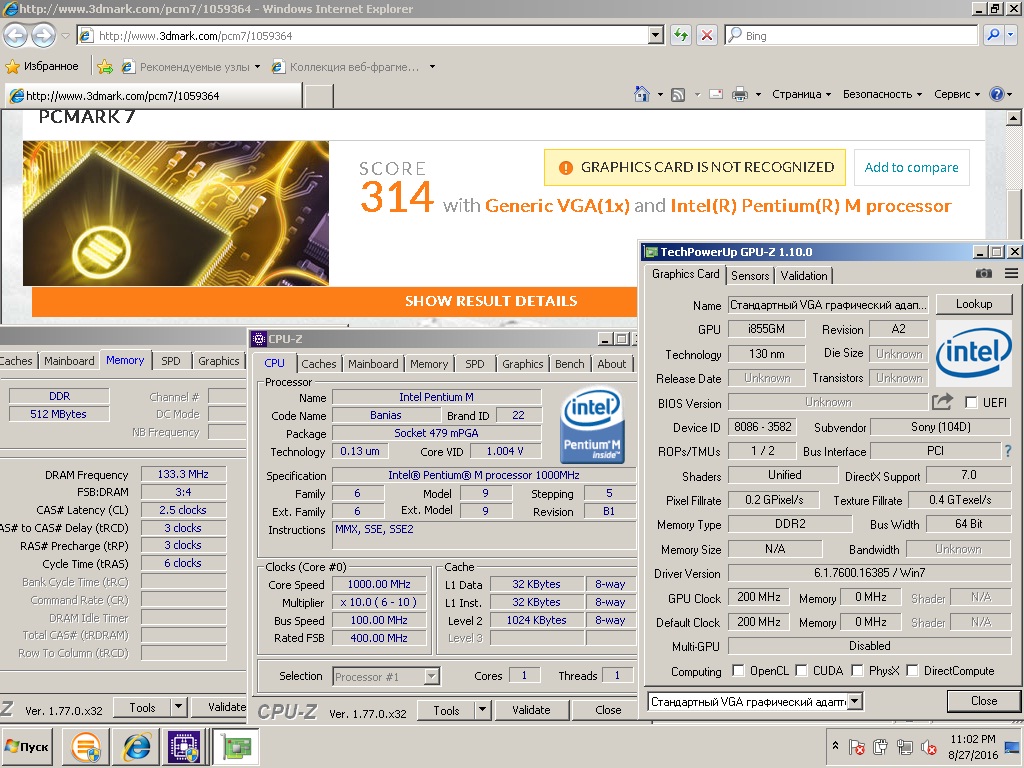Click the GPU-Z Lookup button
Image resolution: width=1024 pixels, height=768 pixels.
(974, 304)
